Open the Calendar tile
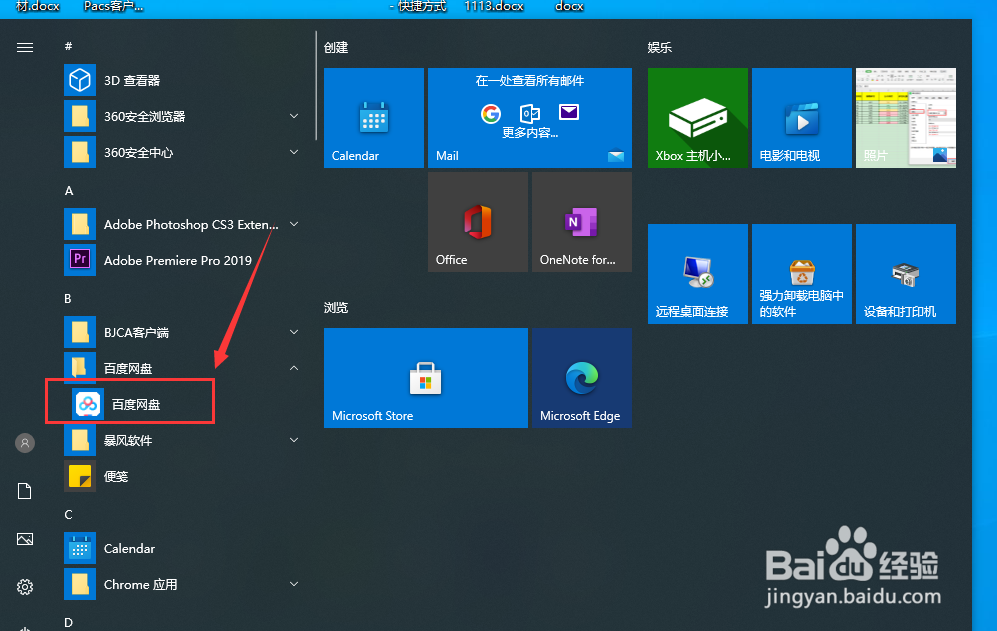Image resolution: width=997 pixels, height=631 pixels. tap(374, 118)
